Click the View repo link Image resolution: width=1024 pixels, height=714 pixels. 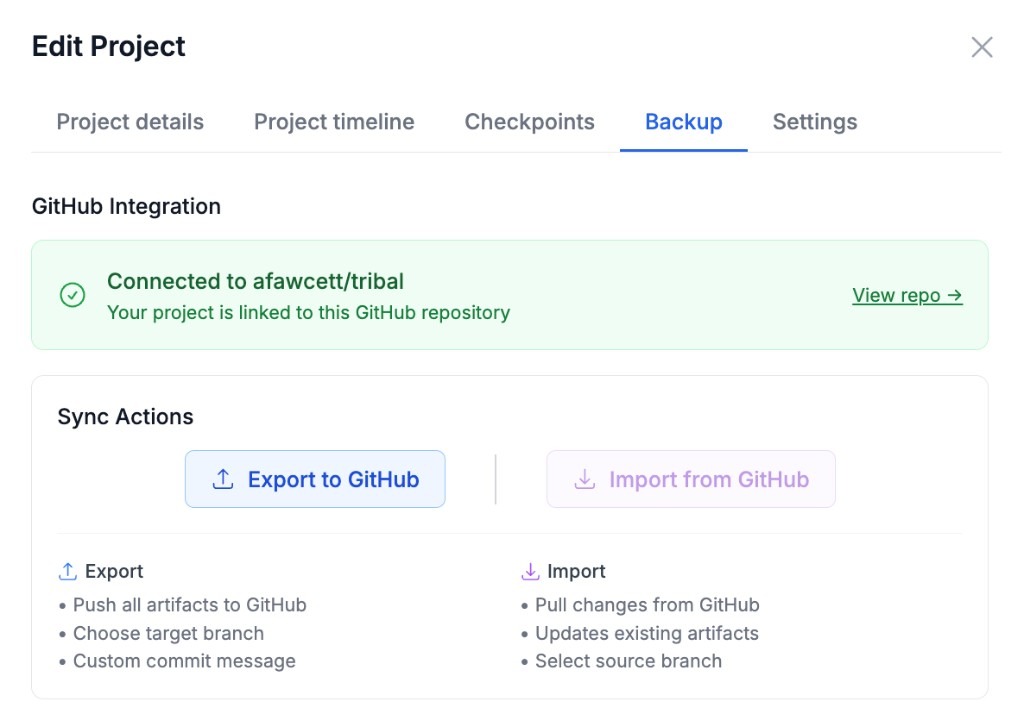click(907, 295)
